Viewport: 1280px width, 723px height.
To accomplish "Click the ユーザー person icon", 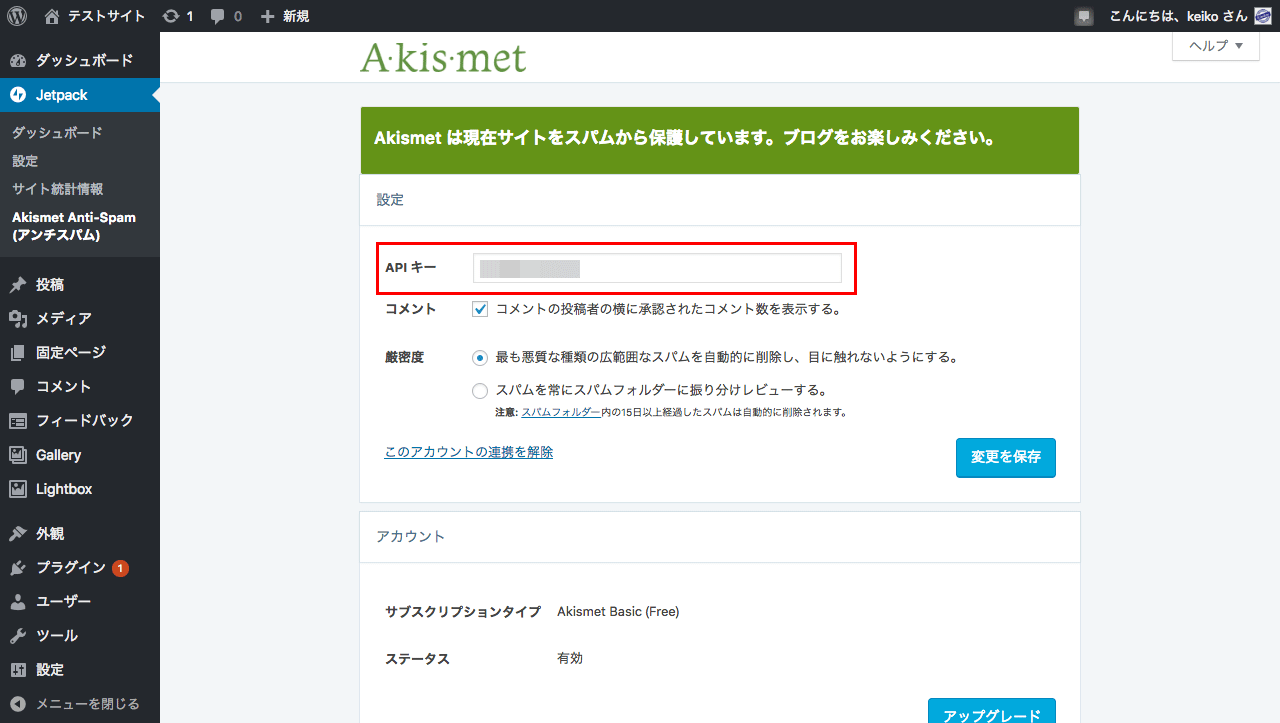I will (18, 602).
